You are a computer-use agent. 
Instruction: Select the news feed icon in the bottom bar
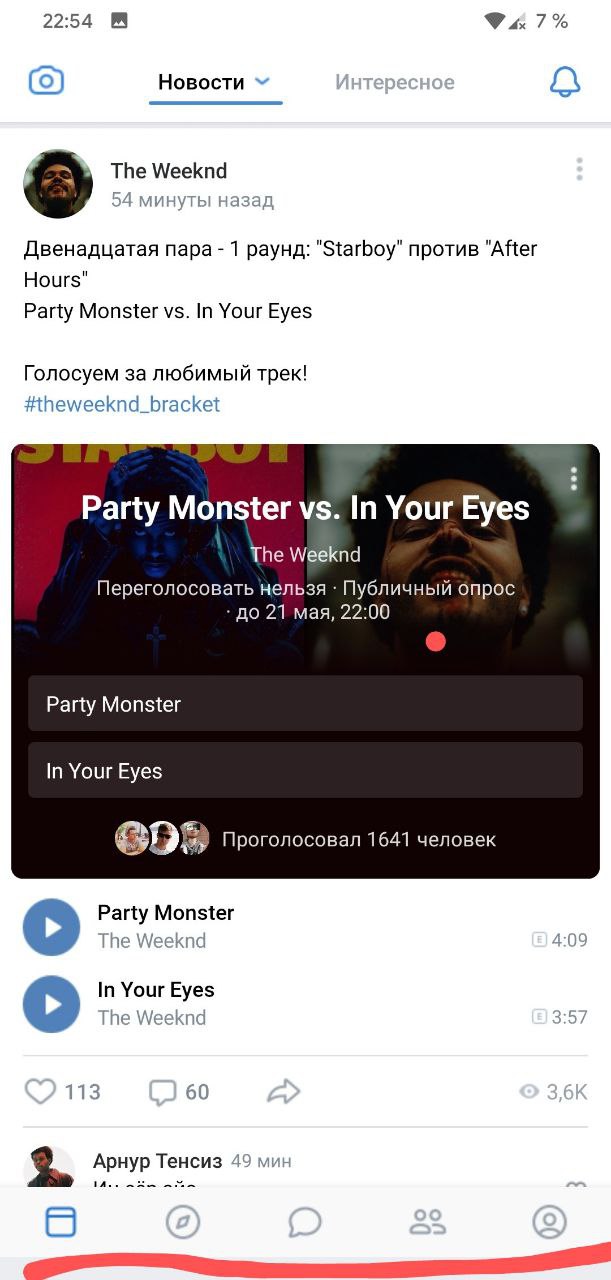coord(61,1221)
